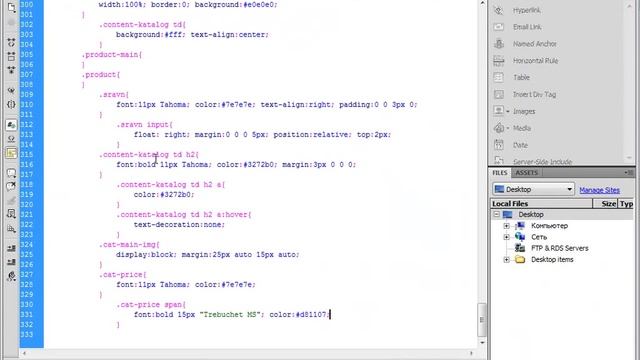This screenshot has height=360, width=640.
Task: Click the Remove Comment icon
Action: point(11,187)
